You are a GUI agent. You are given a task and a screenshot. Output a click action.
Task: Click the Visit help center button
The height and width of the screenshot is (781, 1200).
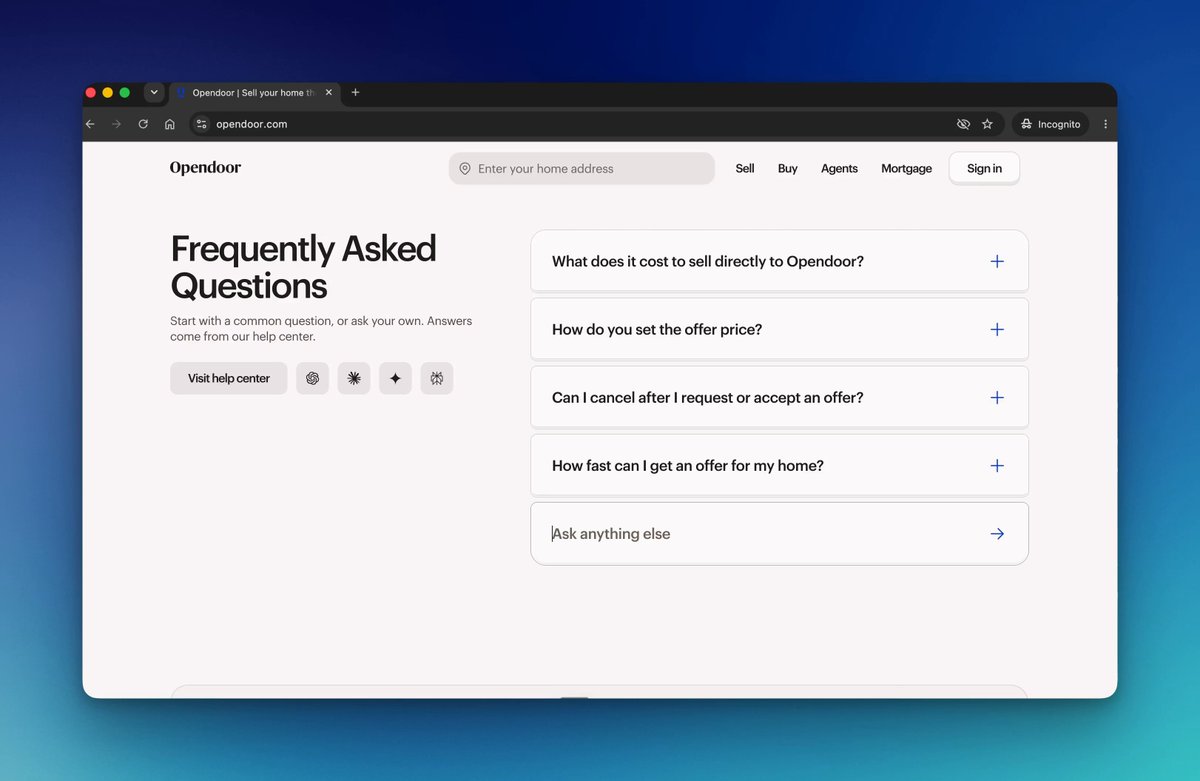229,378
